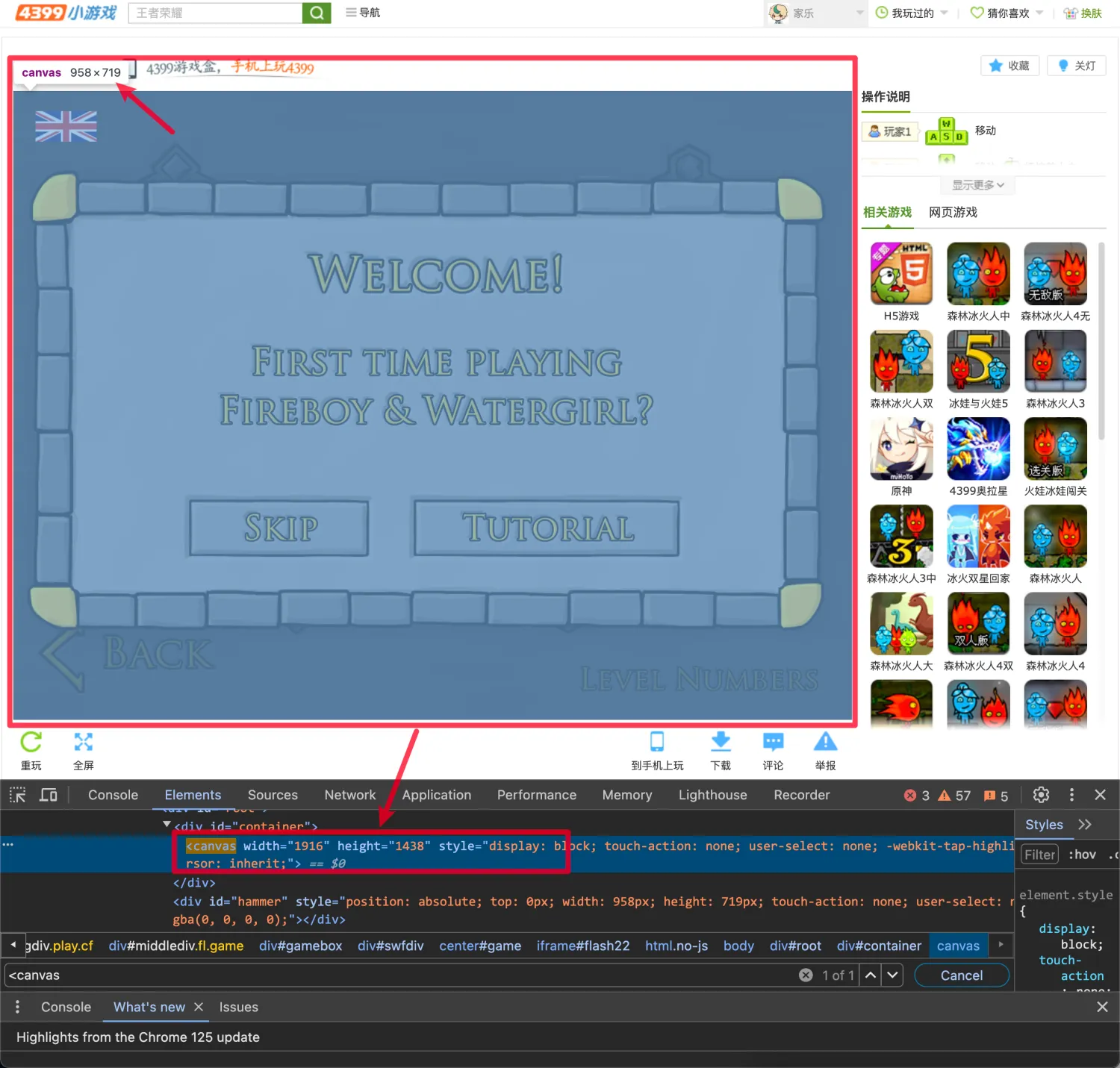The height and width of the screenshot is (1068, 1120).
Task: Switch to the 网页游戏 tab
Action: point(953,213)
